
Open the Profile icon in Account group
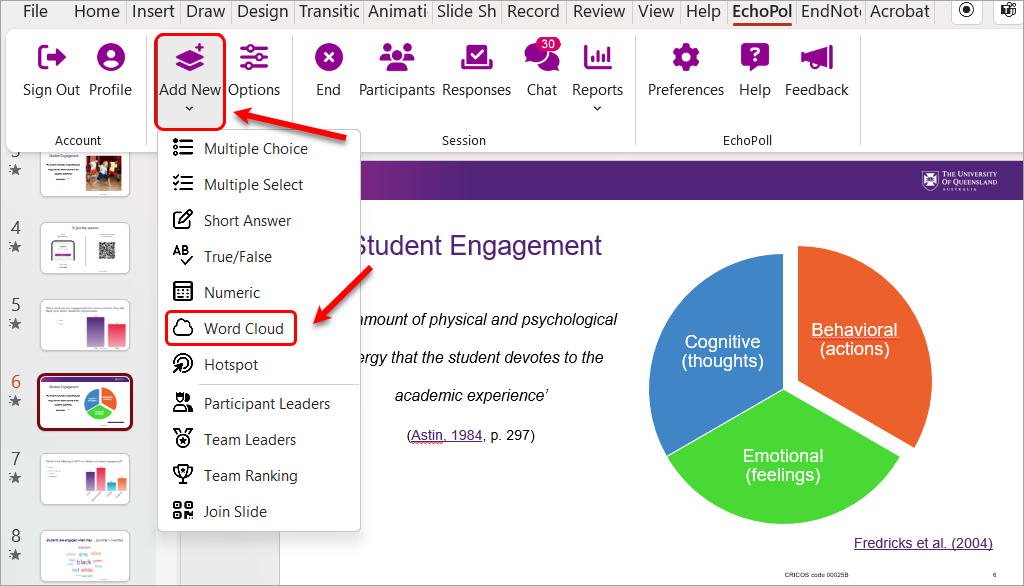(x=110, y=58)
